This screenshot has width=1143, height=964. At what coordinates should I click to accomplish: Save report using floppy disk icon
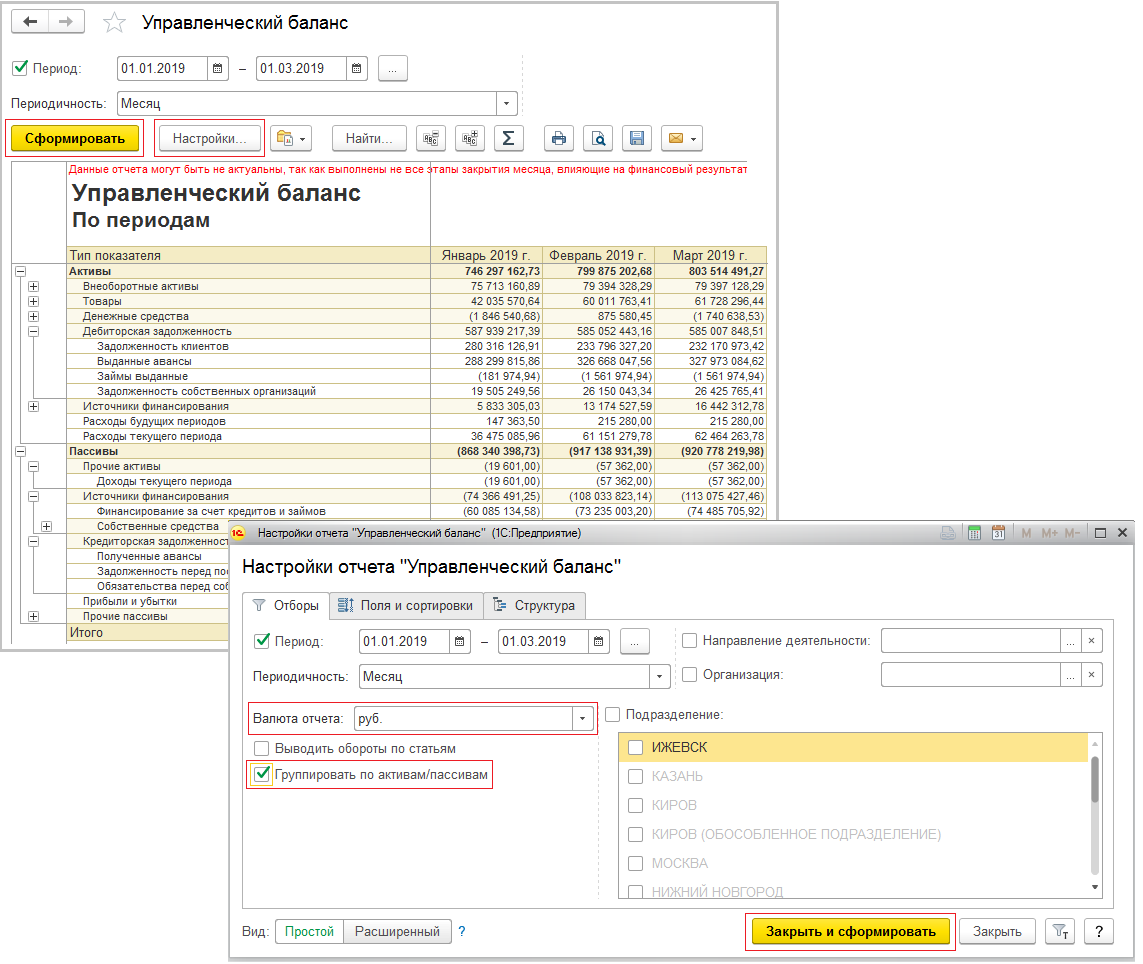(637, 138)
